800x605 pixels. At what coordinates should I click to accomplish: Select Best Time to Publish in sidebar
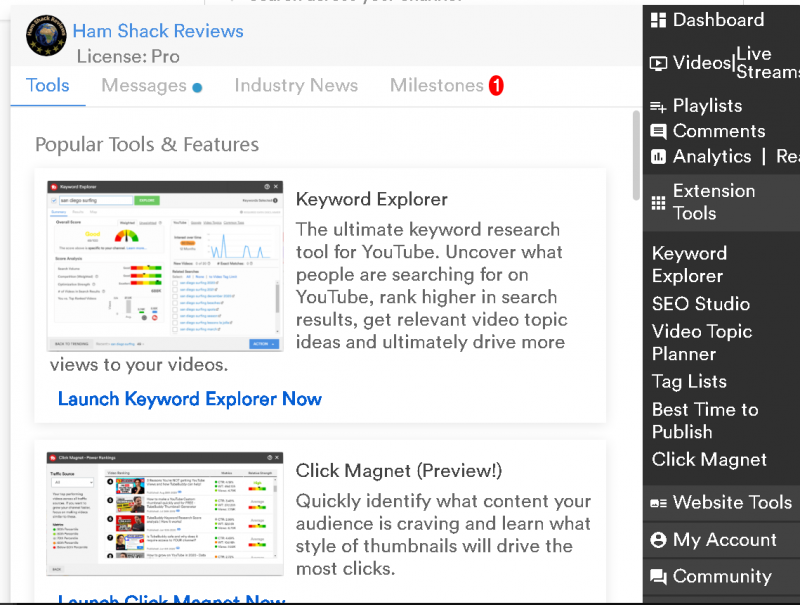click(704, 420)
